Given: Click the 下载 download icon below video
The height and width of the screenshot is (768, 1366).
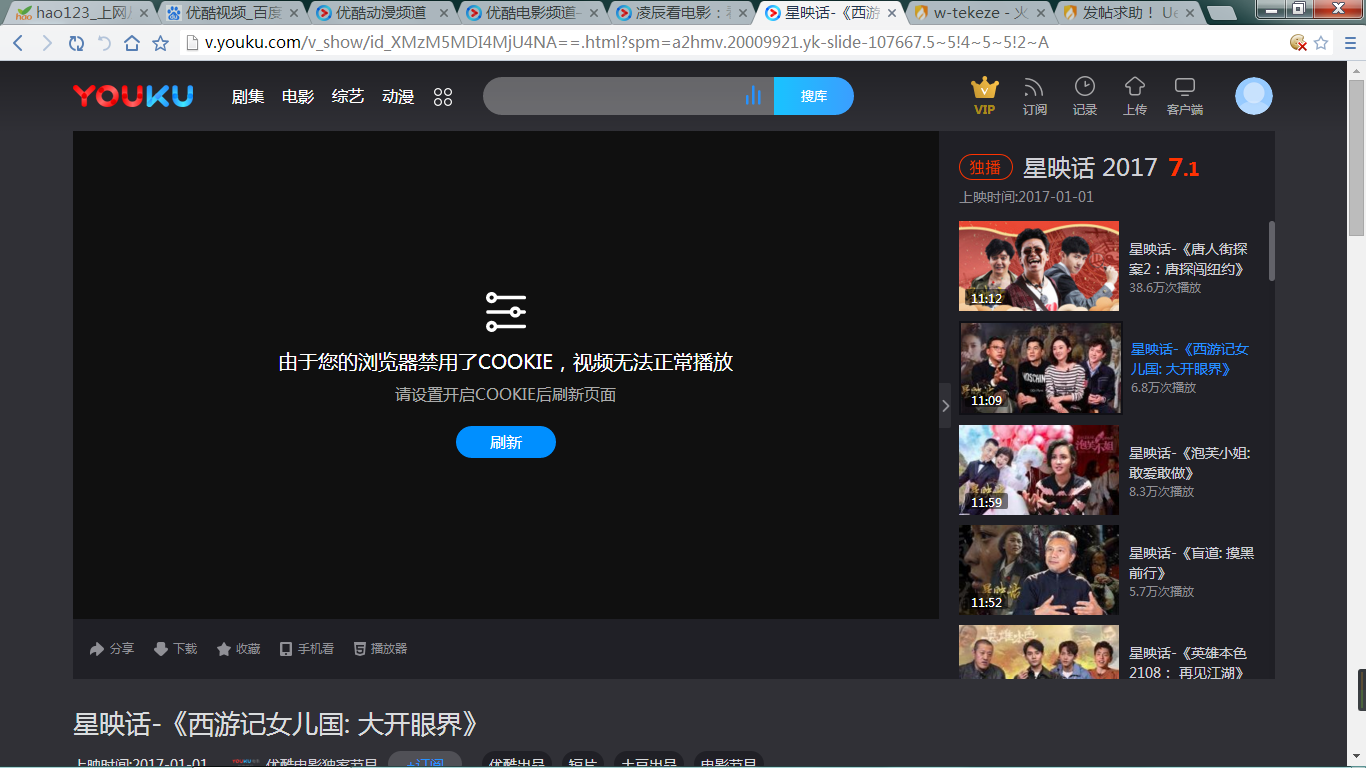Looking at the screenshot, I should (161, 649).
